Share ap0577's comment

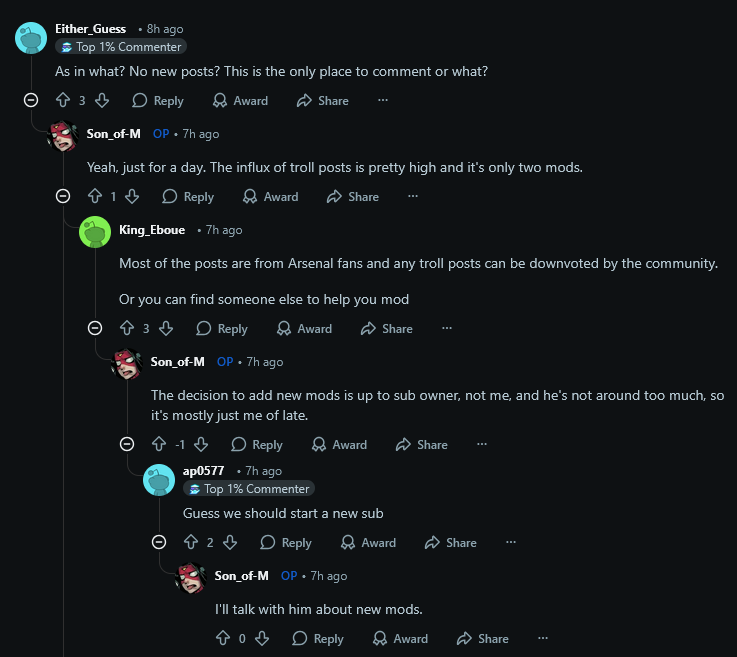[451, 542]
